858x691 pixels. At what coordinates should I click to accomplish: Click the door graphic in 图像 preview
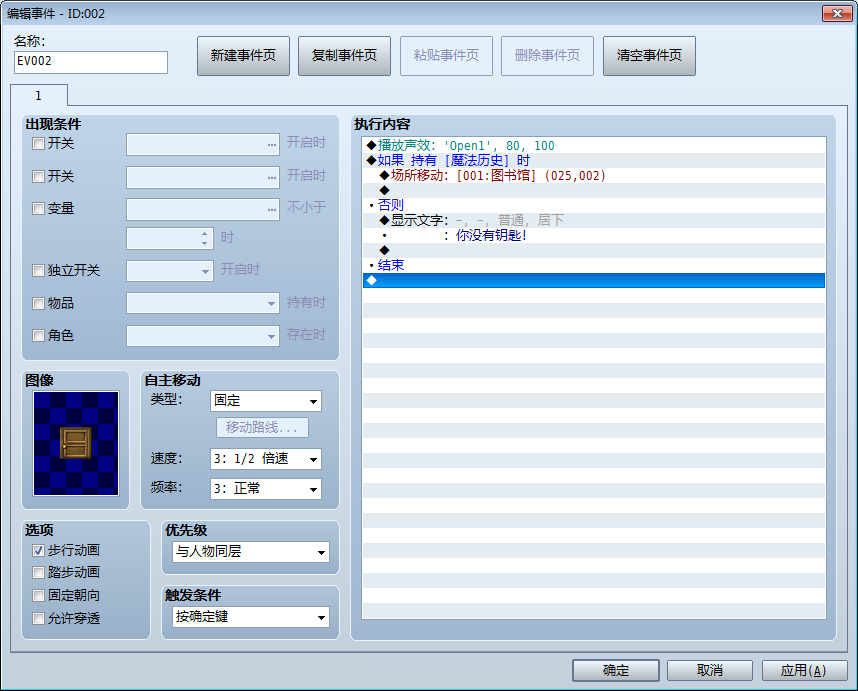(x=76, y=443)
